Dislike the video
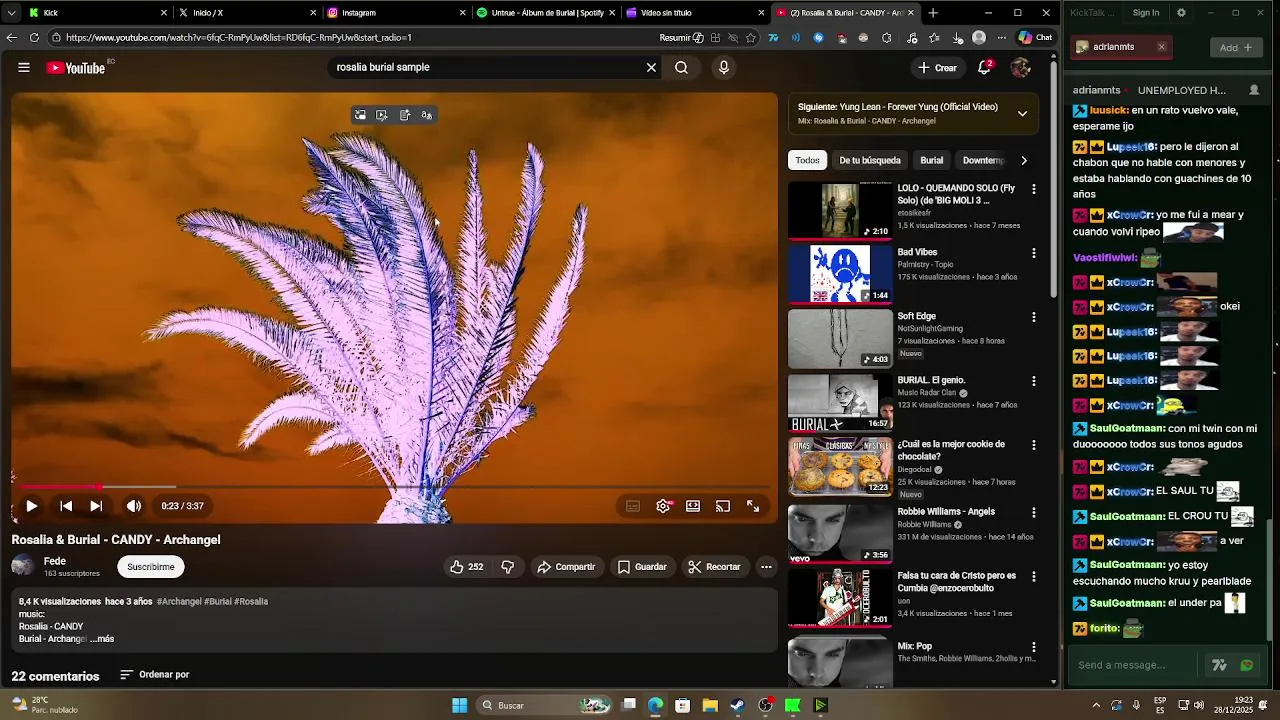 point(508,567)
